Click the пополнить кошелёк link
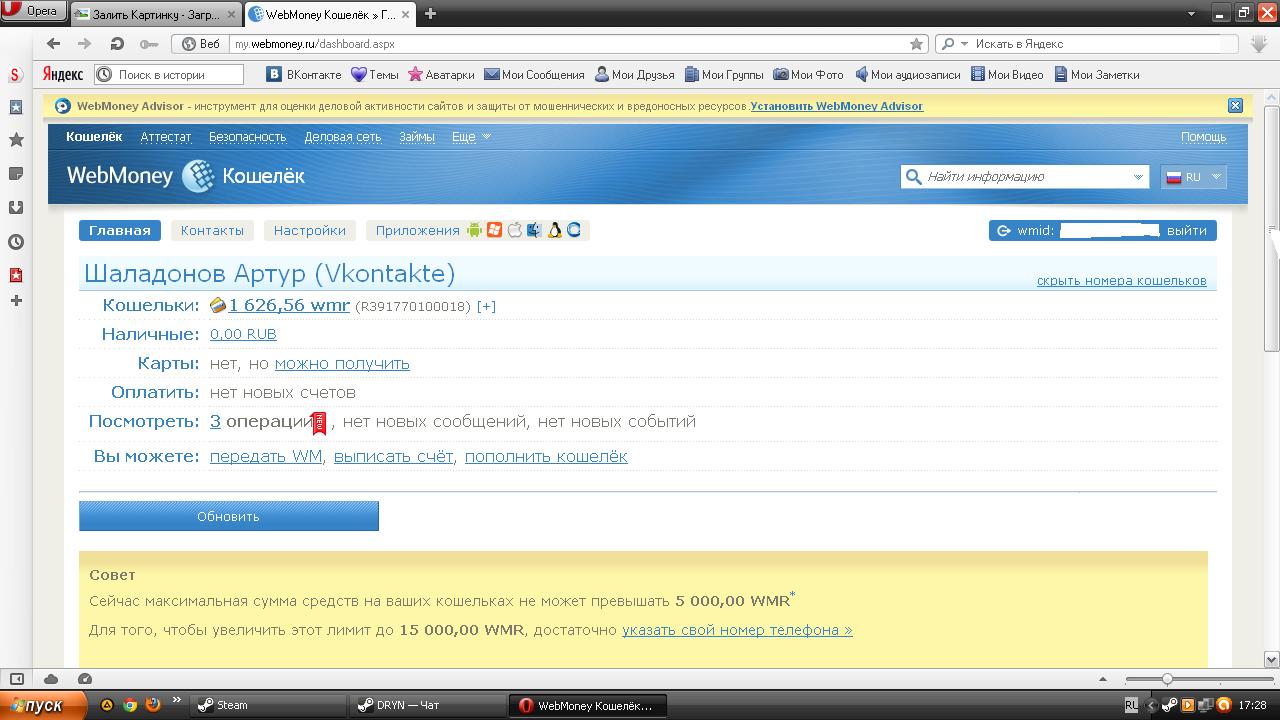This screenshot has width=1280, height=720. point(546,456)
